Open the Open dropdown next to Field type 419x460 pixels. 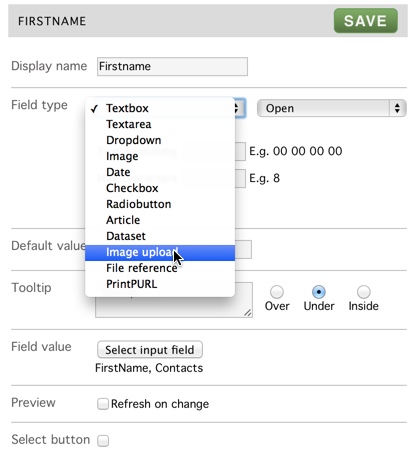click(x=332, y=108)
